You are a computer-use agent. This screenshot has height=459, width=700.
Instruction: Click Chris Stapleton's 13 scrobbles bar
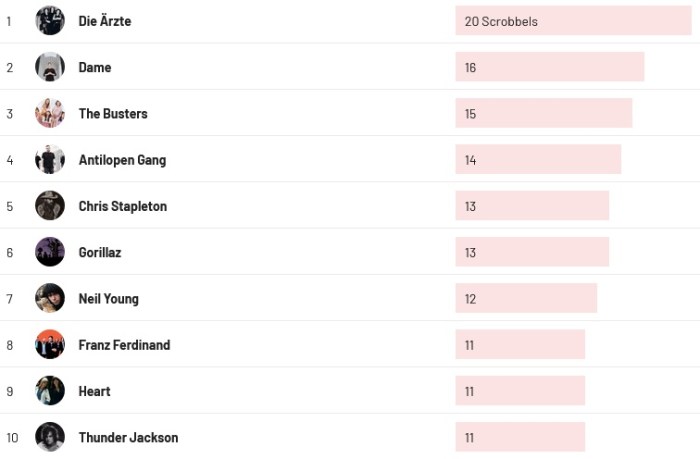(532, 206)
